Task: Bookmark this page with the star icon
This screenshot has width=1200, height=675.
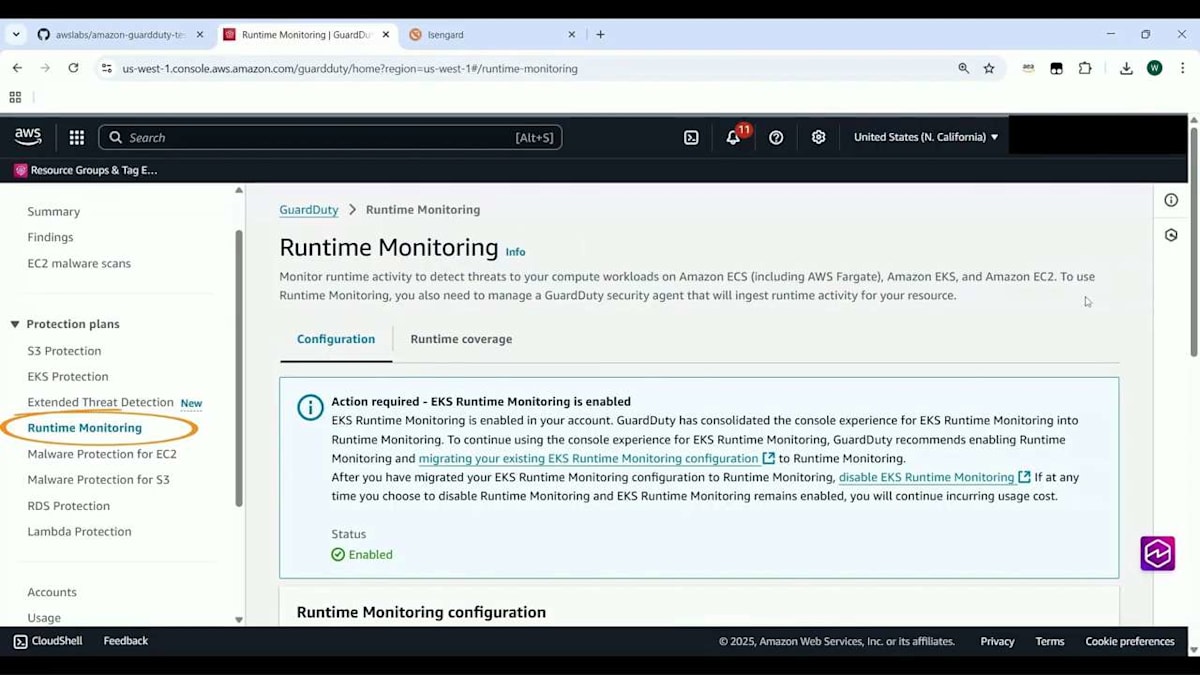Action: (x=989, y=68)
